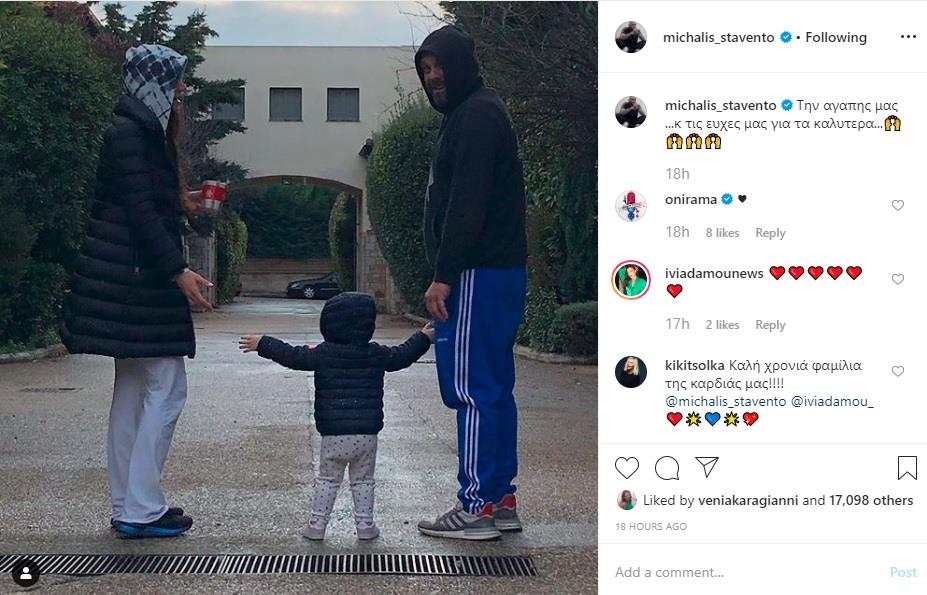Like the iviadamounews comment heart

click(897, 279)
